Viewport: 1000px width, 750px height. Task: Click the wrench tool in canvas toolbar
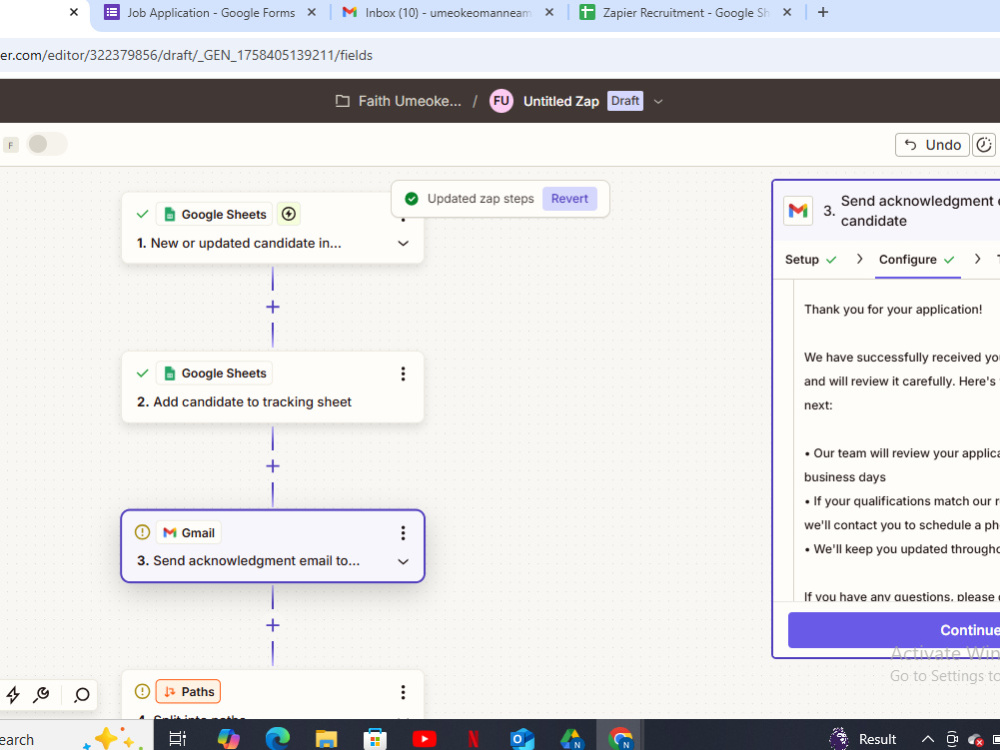point(42,695)
